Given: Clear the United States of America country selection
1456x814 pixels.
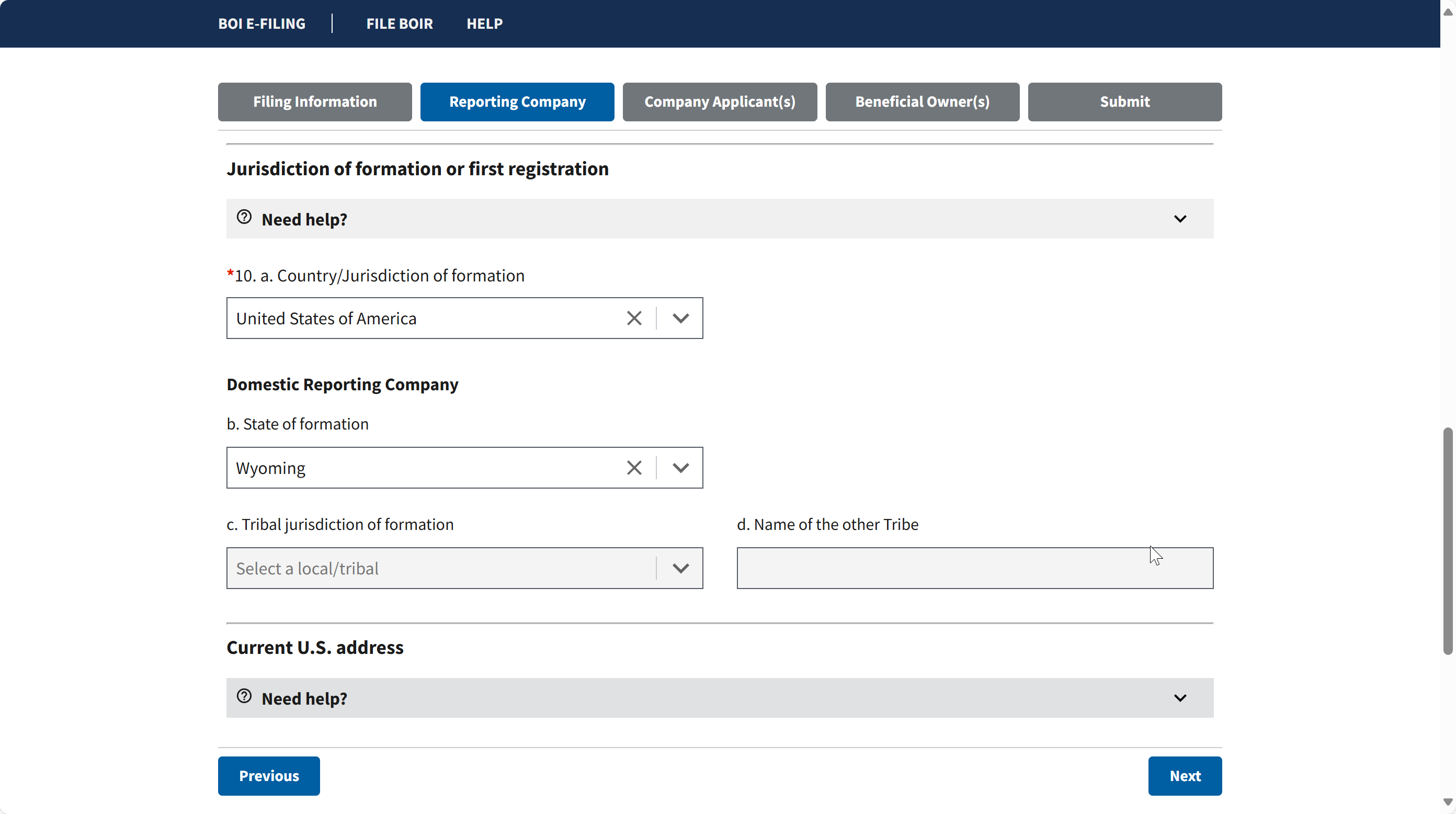Looking at the screenshot, I should [634, 318].
